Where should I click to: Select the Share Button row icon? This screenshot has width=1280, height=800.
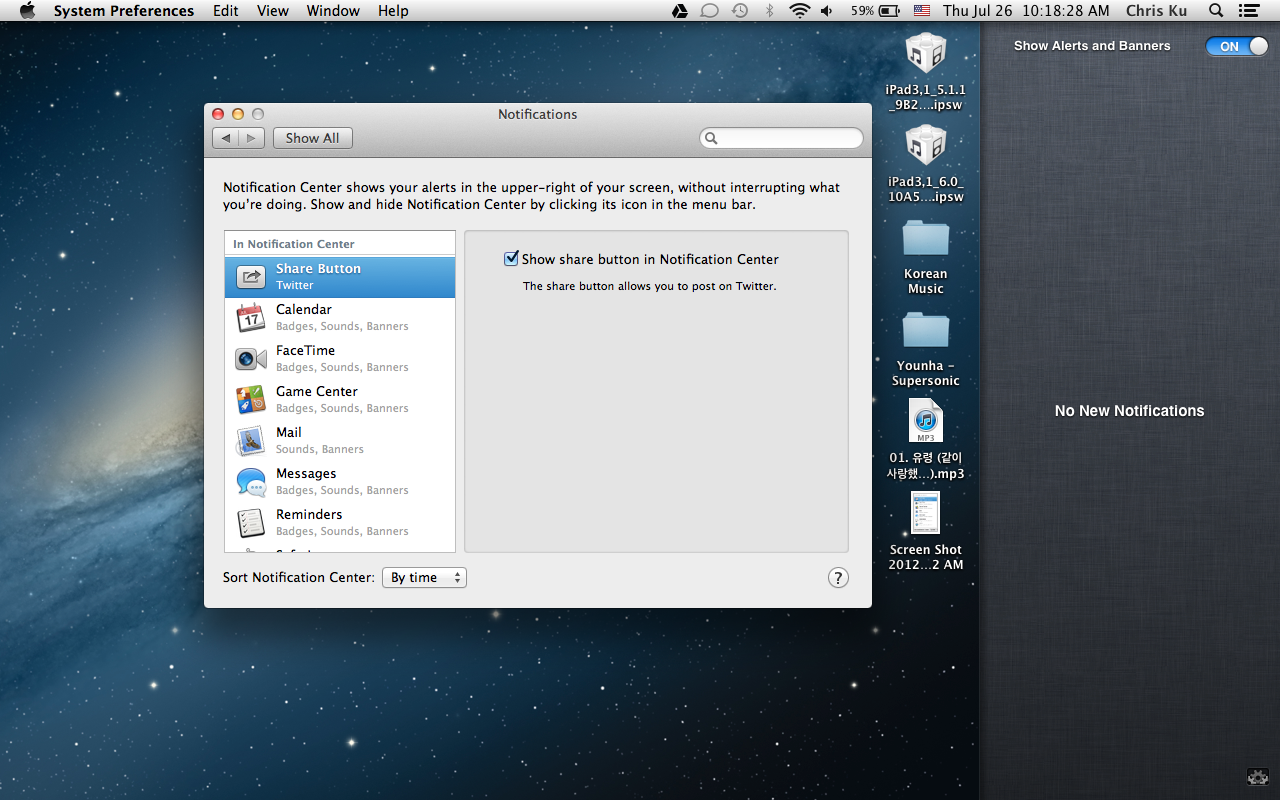(251, 277)
